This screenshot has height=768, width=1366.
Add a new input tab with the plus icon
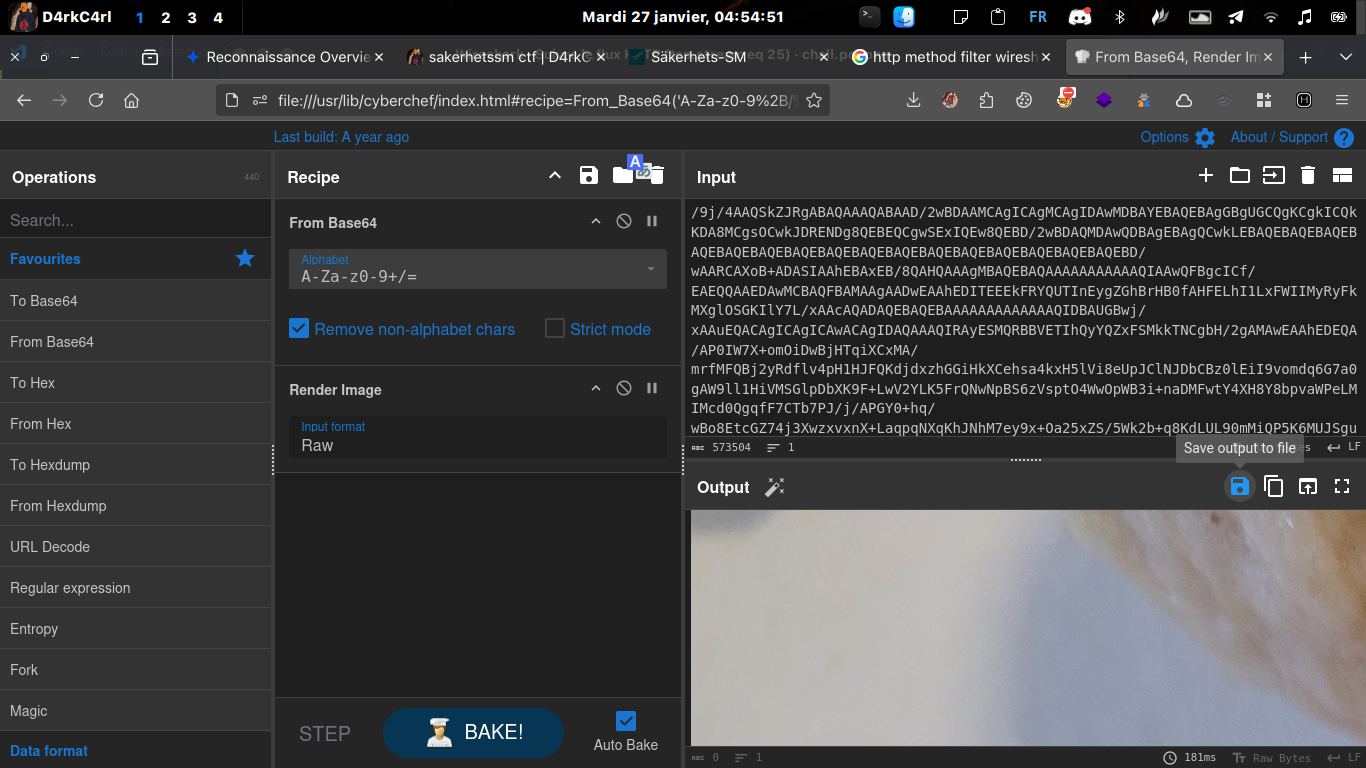coord(1206,176)
